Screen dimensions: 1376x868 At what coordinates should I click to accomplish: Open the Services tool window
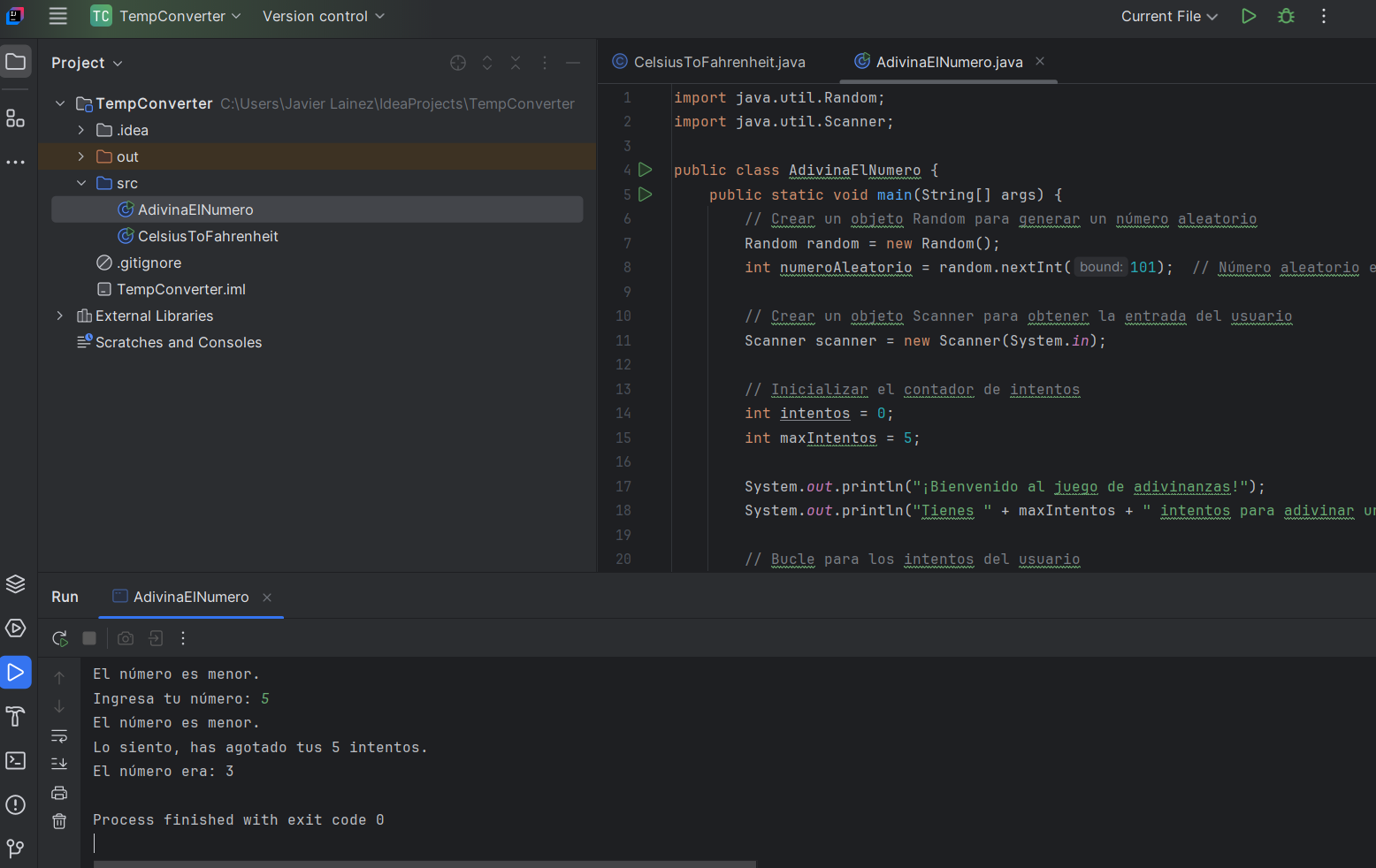16,628
